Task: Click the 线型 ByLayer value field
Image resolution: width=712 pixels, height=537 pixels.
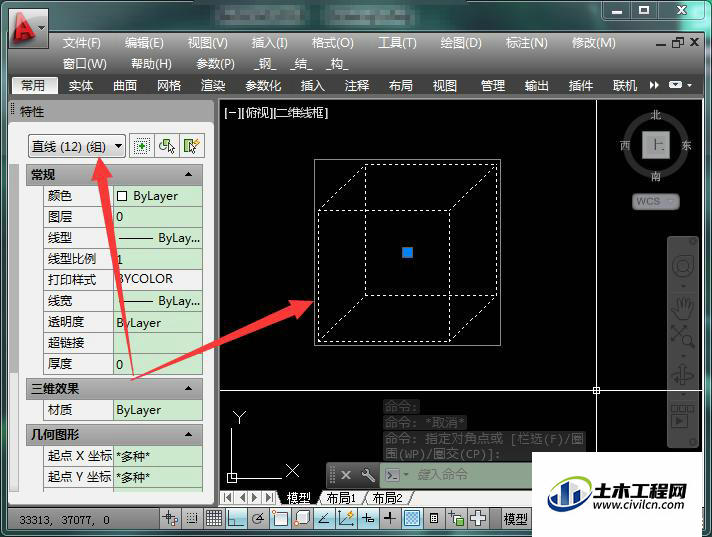Action: [x=158, y=238]
